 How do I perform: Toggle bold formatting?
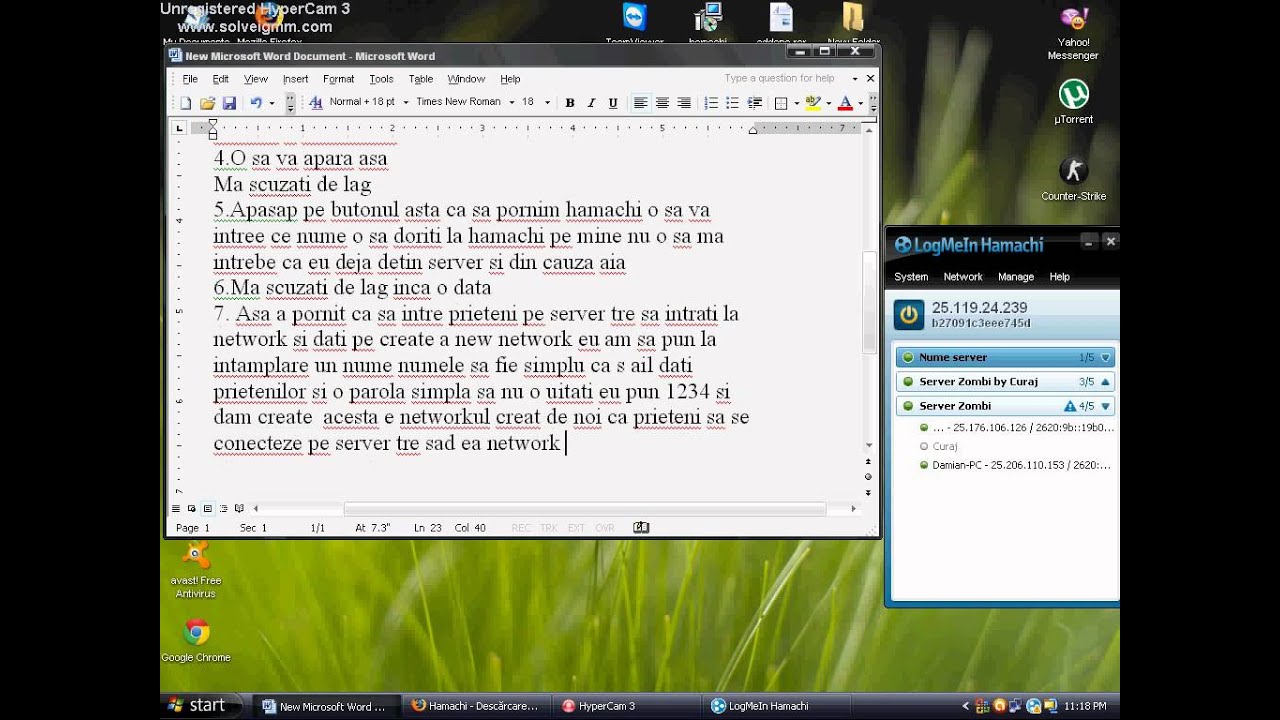570,103
